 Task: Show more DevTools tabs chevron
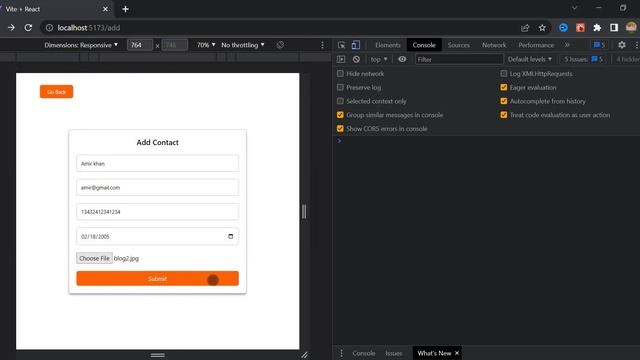(x=567, y=45)
